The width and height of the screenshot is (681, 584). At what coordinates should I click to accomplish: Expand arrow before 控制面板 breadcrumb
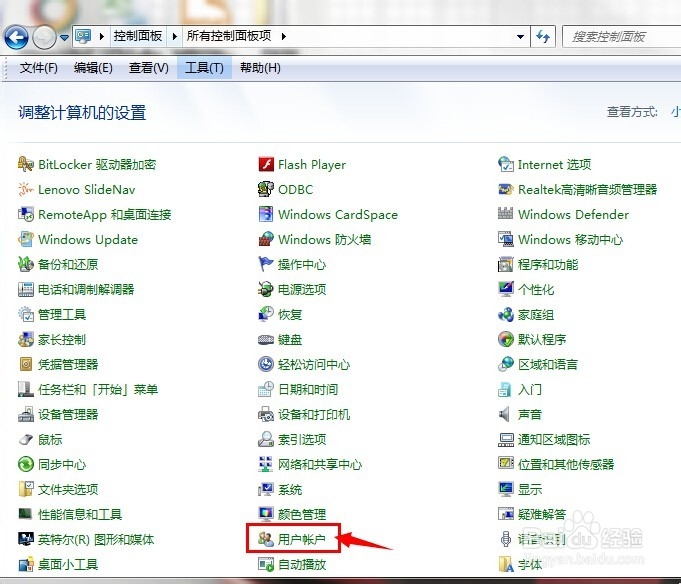coord(102,36)
